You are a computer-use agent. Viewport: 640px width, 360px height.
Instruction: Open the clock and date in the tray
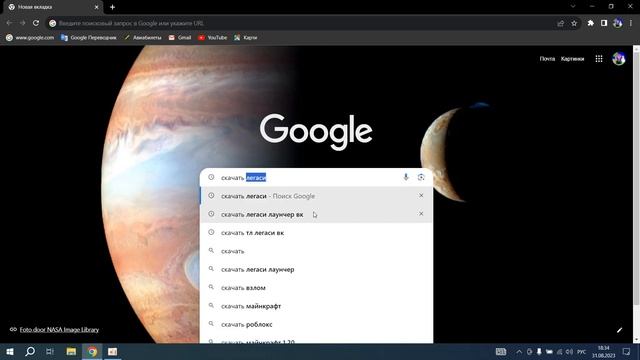(603, 352)
